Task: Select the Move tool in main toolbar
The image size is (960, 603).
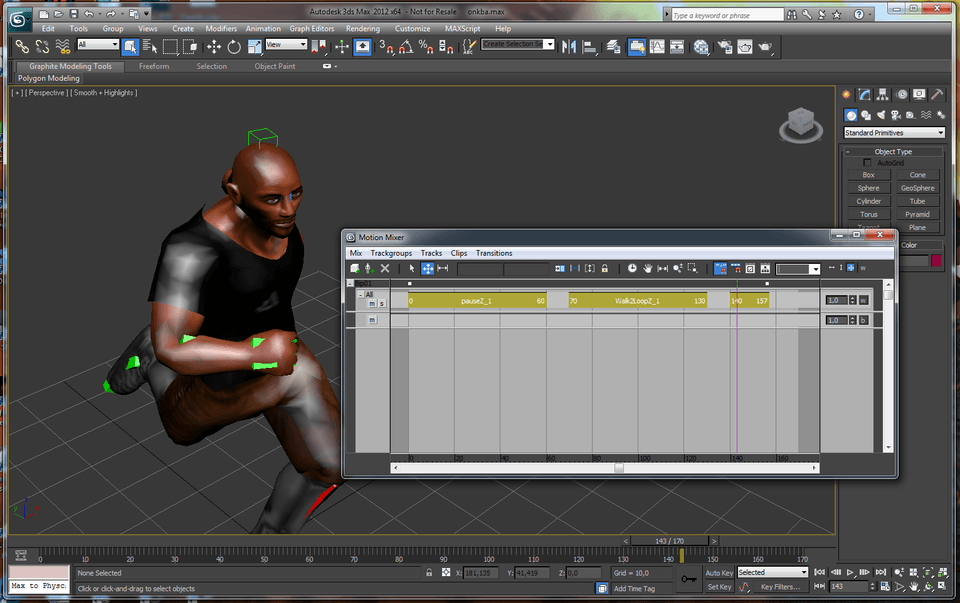Action: coord(214,47)
